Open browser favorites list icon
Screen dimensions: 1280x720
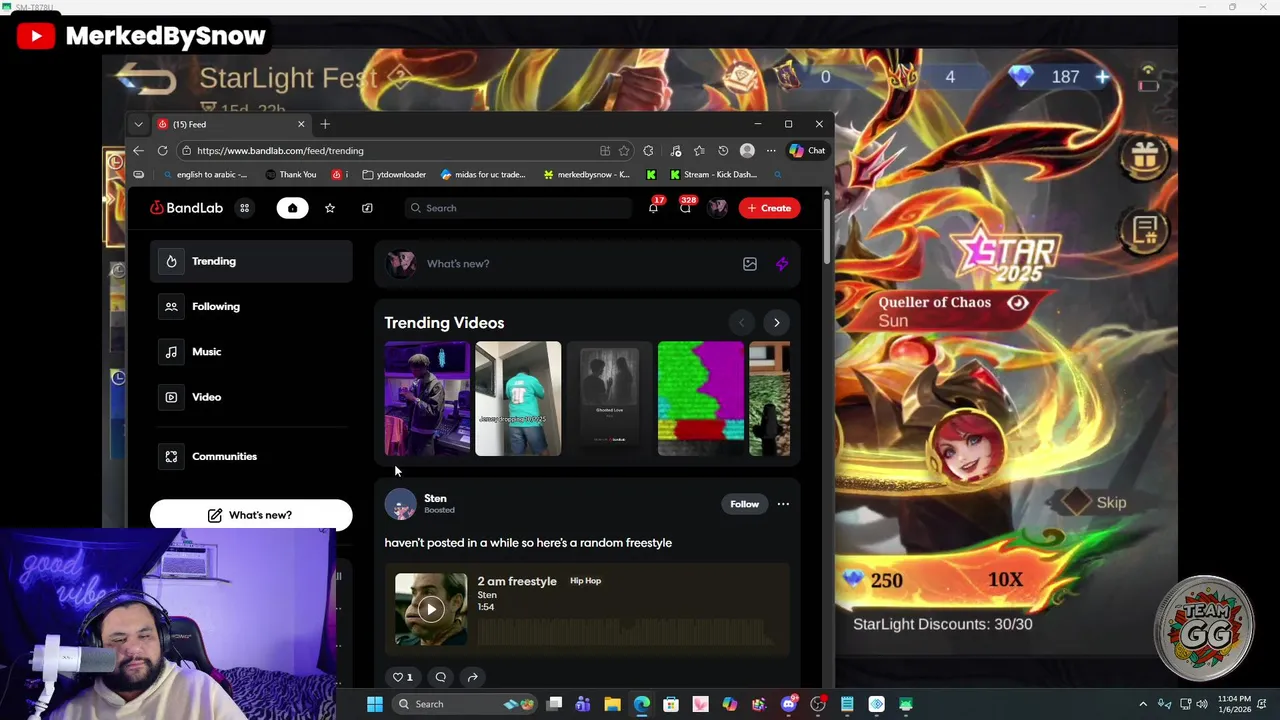699,151
